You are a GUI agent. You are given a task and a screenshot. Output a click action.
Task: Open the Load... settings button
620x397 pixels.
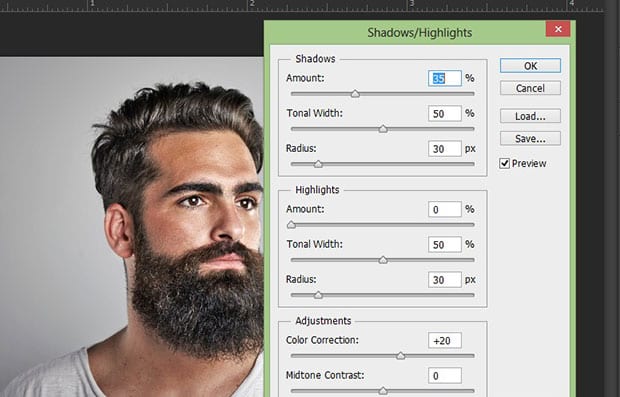(530, 116)
